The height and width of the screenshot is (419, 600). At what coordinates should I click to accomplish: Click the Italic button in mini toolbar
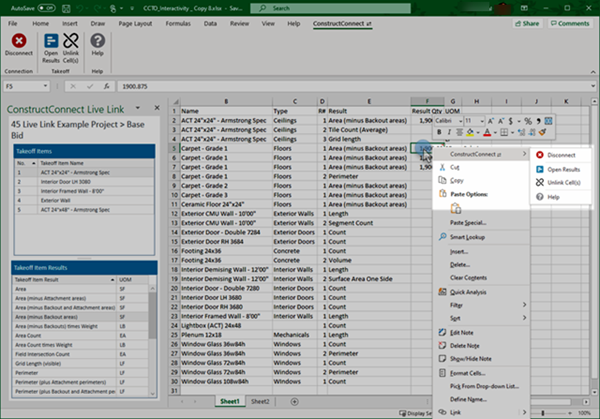pyautogui.click(x=449, y=132)
